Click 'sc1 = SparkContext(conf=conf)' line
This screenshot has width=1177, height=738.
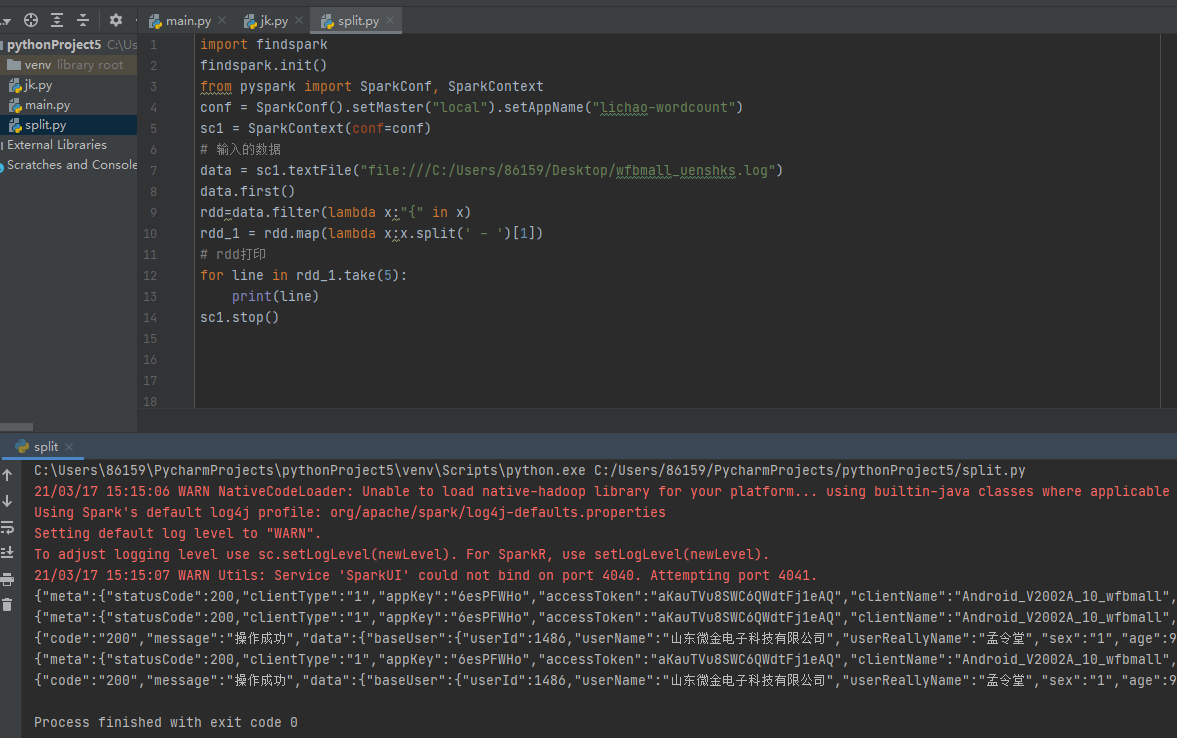pos(315,129)
